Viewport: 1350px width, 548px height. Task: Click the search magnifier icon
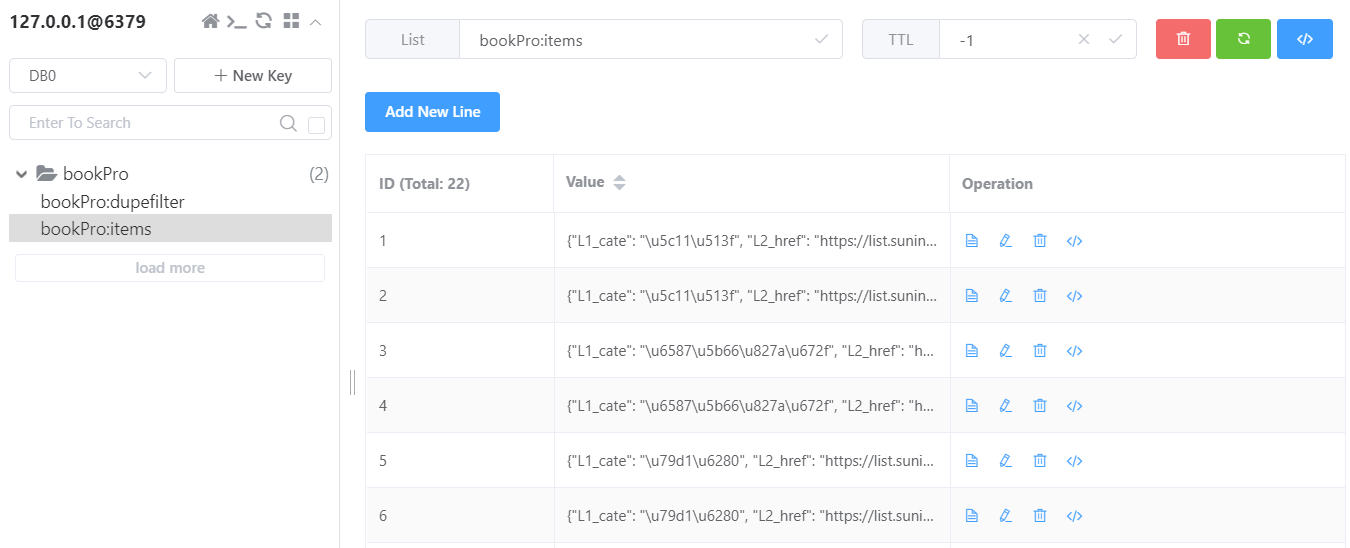(x=288, y=123)
